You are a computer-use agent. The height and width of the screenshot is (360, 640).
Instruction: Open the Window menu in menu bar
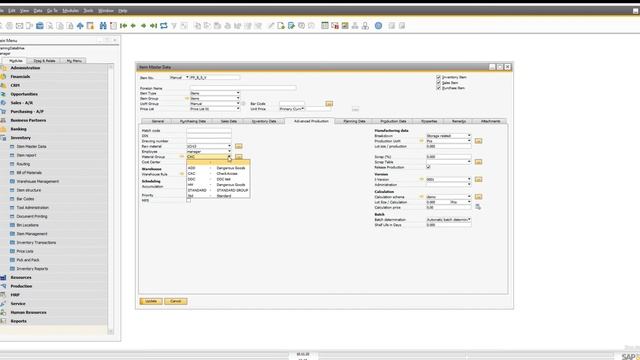(106, 11)
